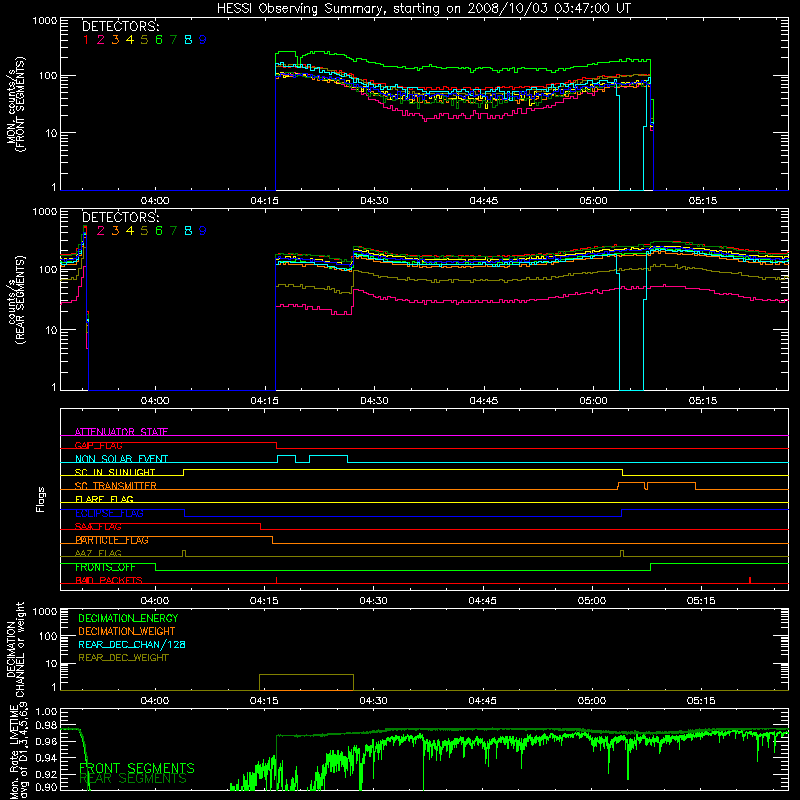Select detector 2 label in front segments legend
800x800 pixels.
pyautogui.click(x=101, y=40)
